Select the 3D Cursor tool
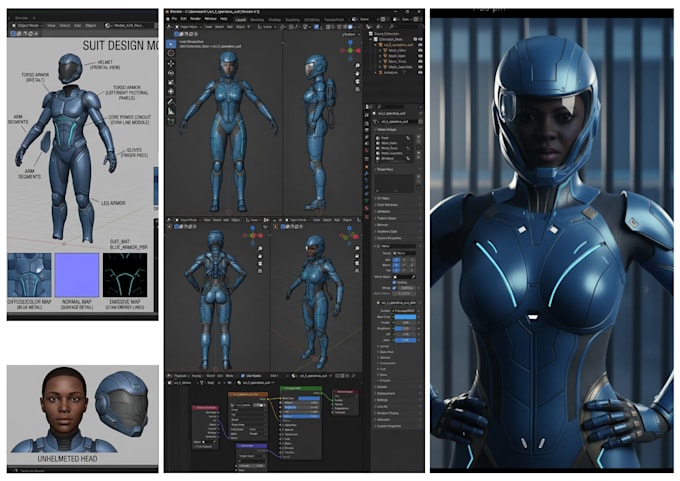 pos(171,53)
